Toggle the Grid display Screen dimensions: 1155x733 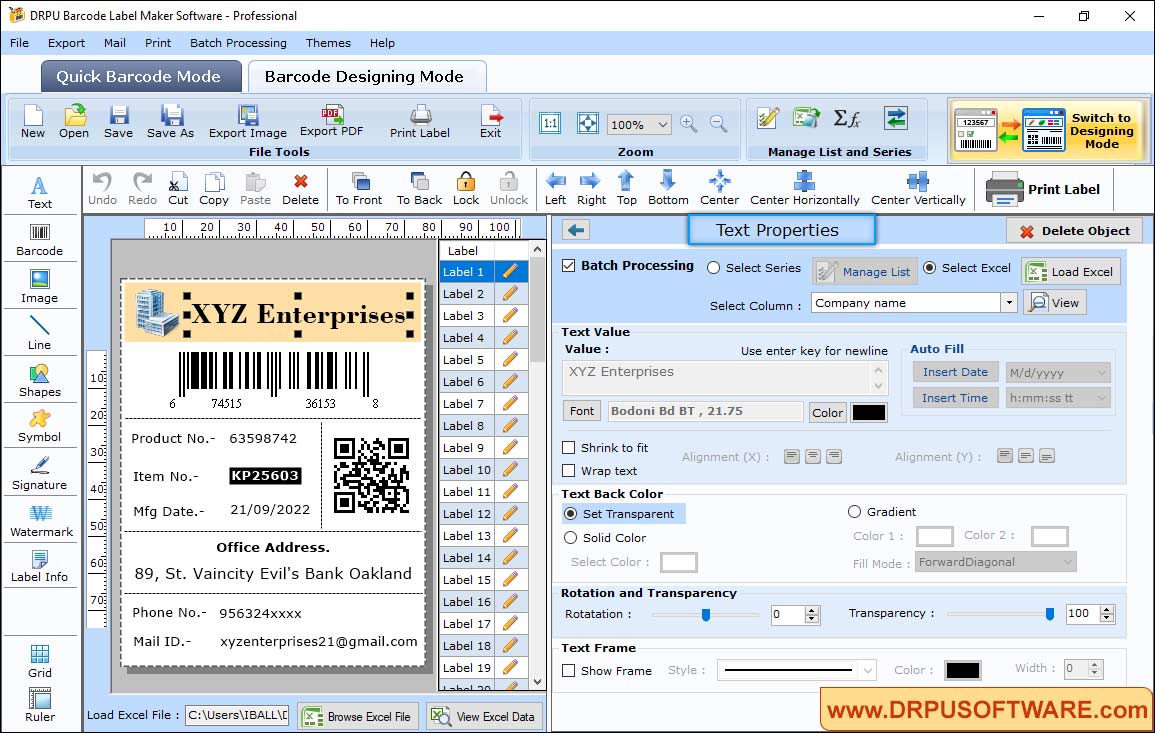click(x=40, y=661)
